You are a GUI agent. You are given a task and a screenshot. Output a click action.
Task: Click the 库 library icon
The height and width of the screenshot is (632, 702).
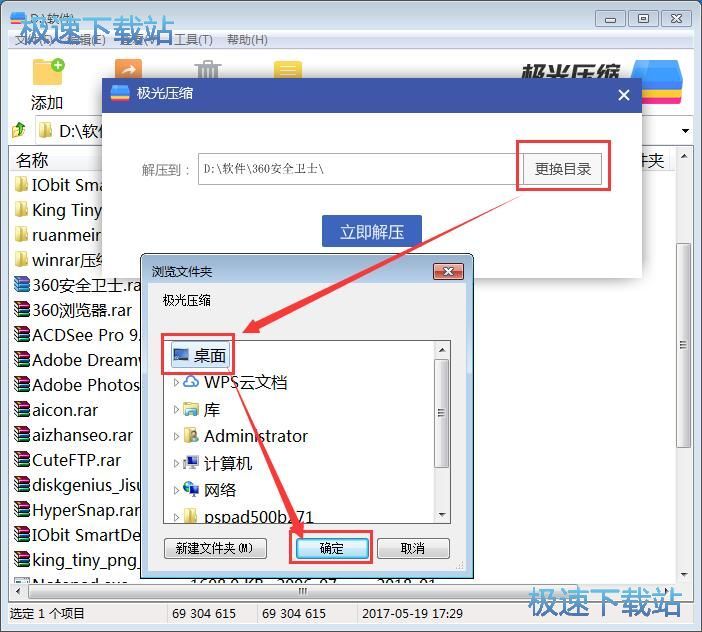[x=191, y=409]
